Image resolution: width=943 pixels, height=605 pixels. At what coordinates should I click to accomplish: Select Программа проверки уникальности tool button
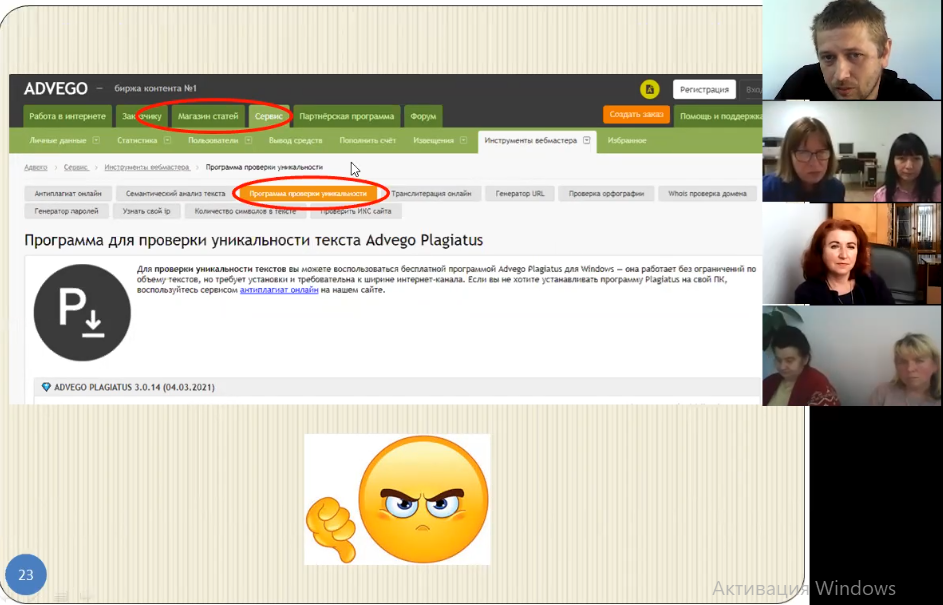(308, 194)
